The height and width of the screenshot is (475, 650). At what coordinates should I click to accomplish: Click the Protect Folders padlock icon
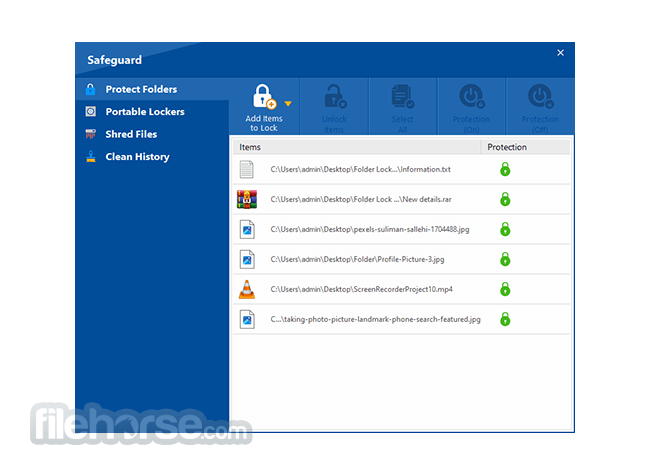[90, 89]
